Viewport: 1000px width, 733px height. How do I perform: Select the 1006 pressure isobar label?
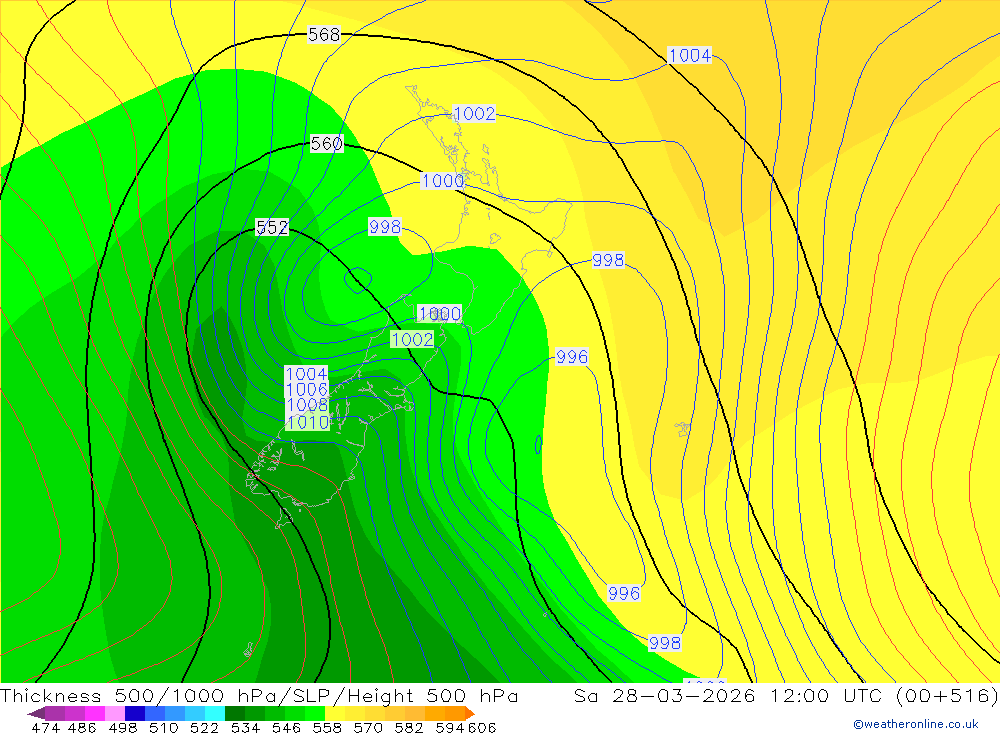tap(307, 389)
